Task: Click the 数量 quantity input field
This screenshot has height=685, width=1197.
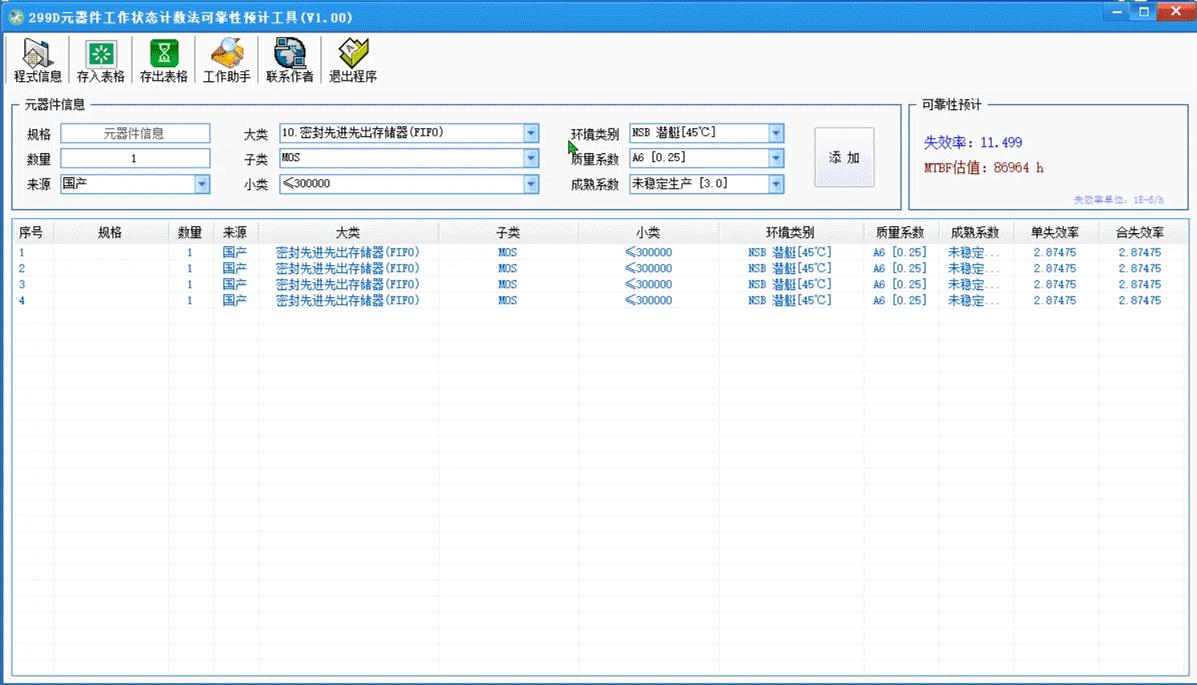Action: coord(134,158)
